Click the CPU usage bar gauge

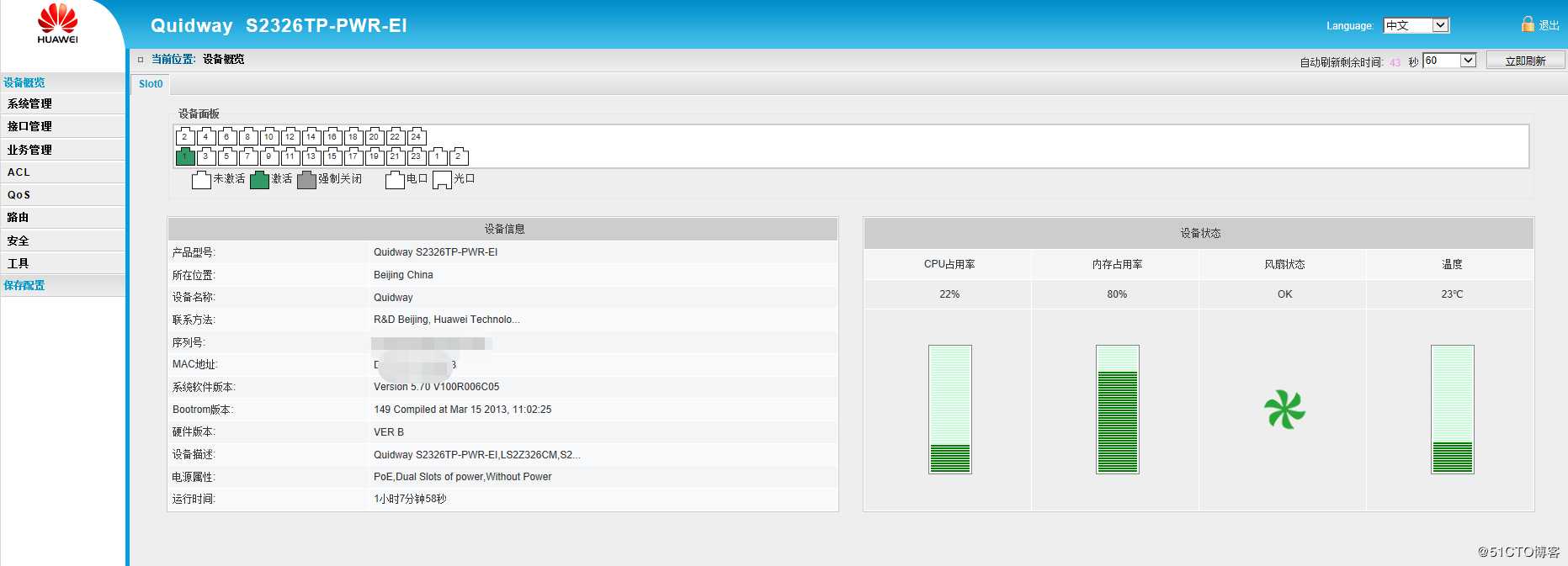click(950, 410)
